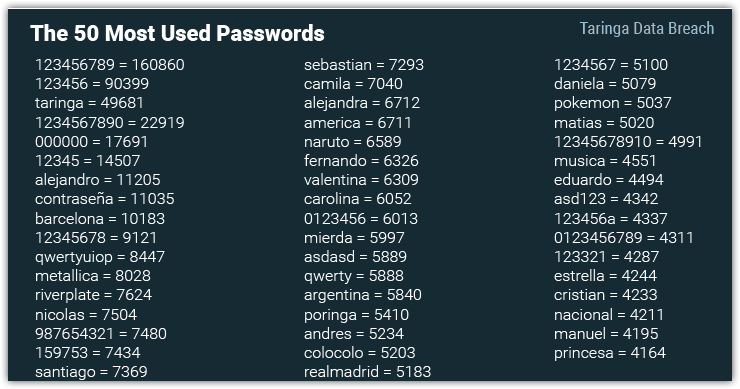The width and height of the screenshot is (740, 389).
Task: Select the realmadrid = 5183 line
Action: [x=368, y=372]
